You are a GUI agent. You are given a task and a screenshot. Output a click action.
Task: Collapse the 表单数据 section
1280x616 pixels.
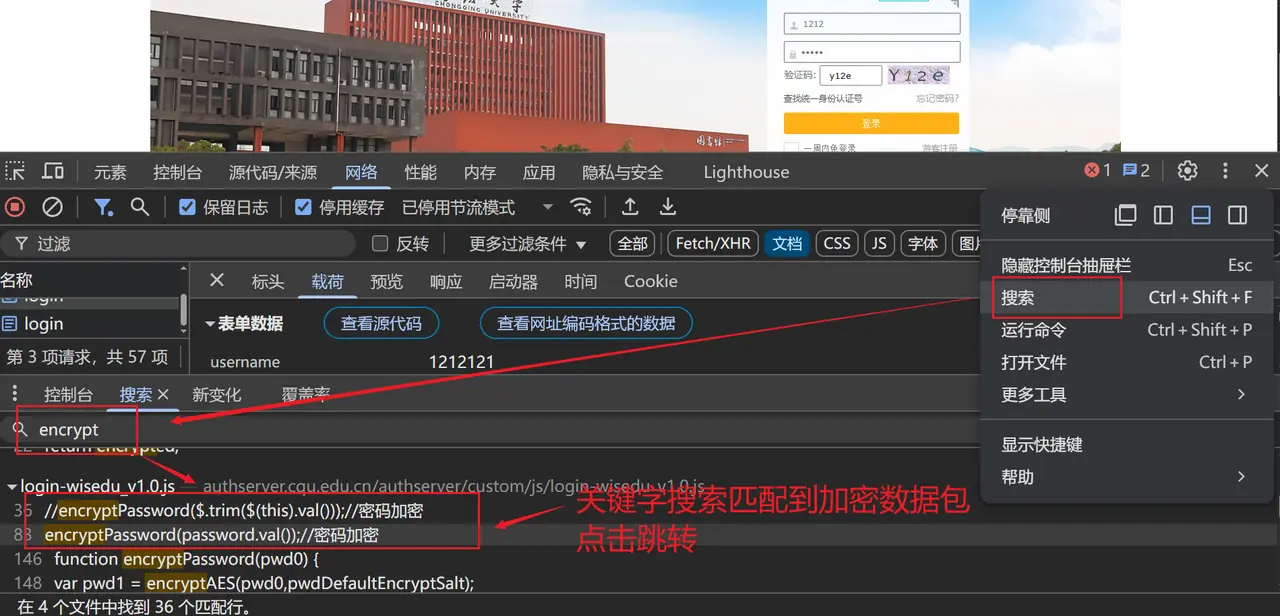pyautogui.click(x=211, y=324)
